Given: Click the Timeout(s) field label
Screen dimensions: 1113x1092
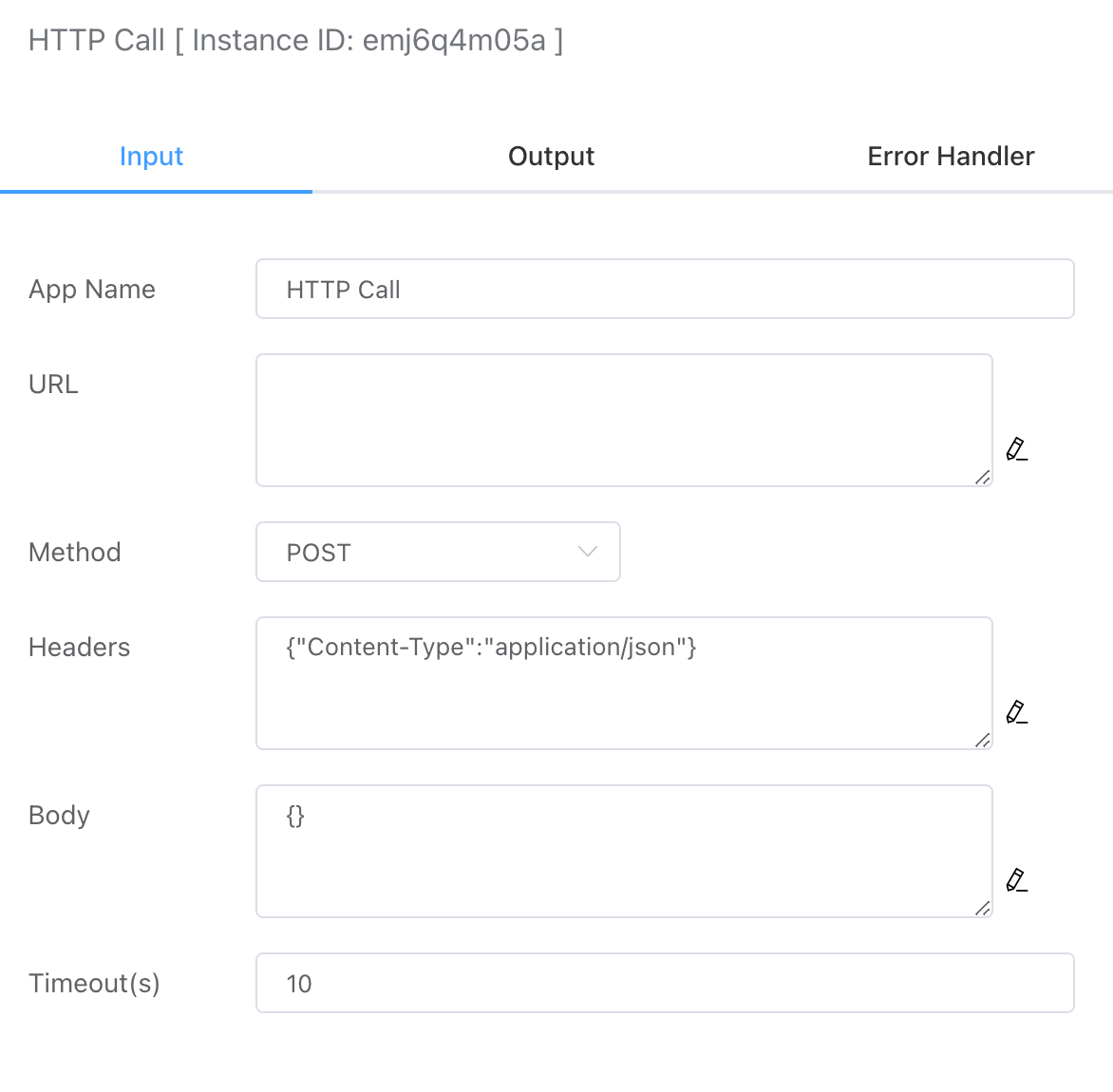Looking at the screenshot, I should pyautogui.click(x=95, y=984).
